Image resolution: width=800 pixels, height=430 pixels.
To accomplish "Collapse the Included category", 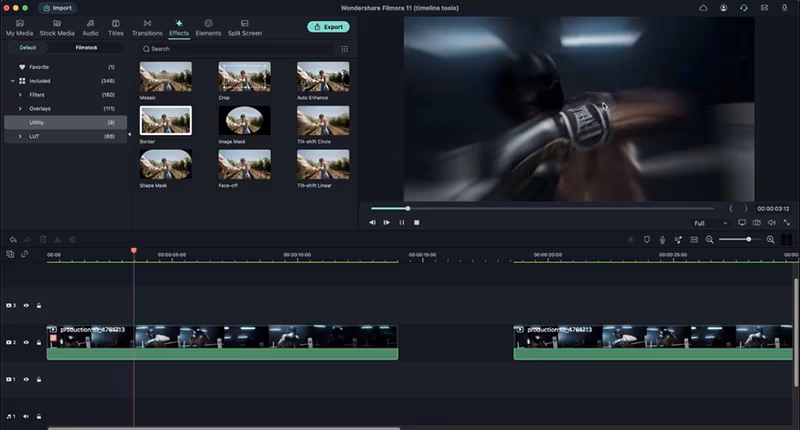I will (13, 81).
